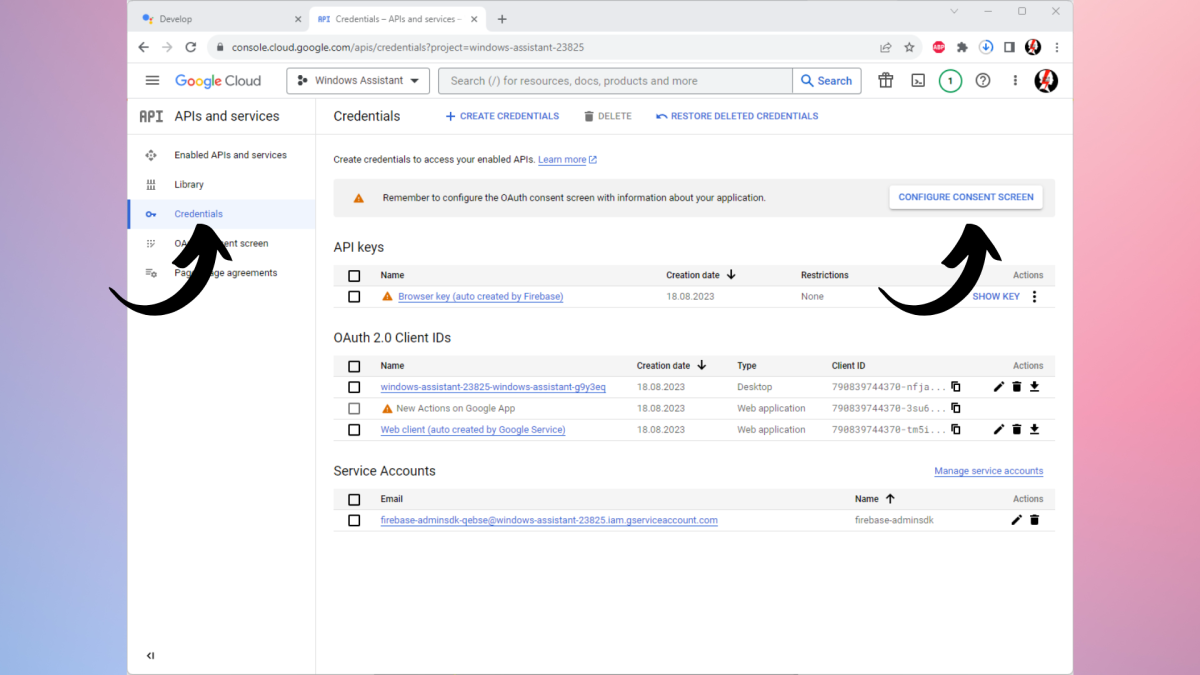Open the Learn more link
The image size is (1200, 675).
[x=567, y=160]
